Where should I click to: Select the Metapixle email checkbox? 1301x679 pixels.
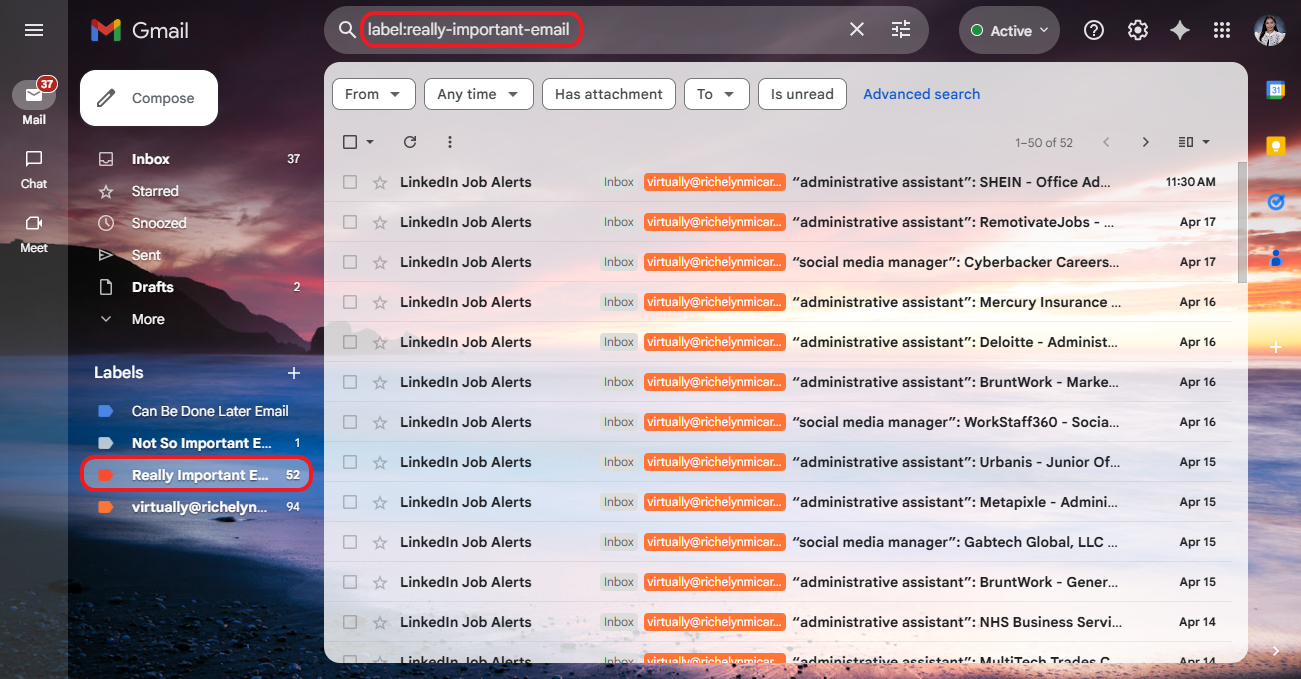[350, 502]
